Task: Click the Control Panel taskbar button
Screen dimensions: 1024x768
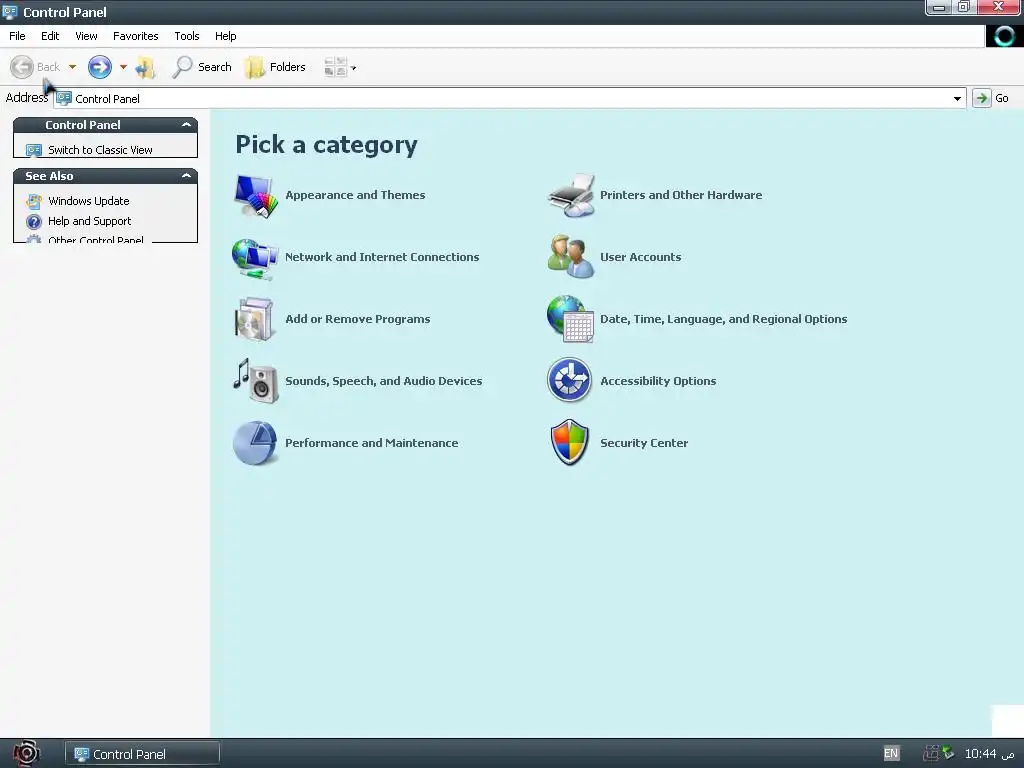Action: point(142,754)
